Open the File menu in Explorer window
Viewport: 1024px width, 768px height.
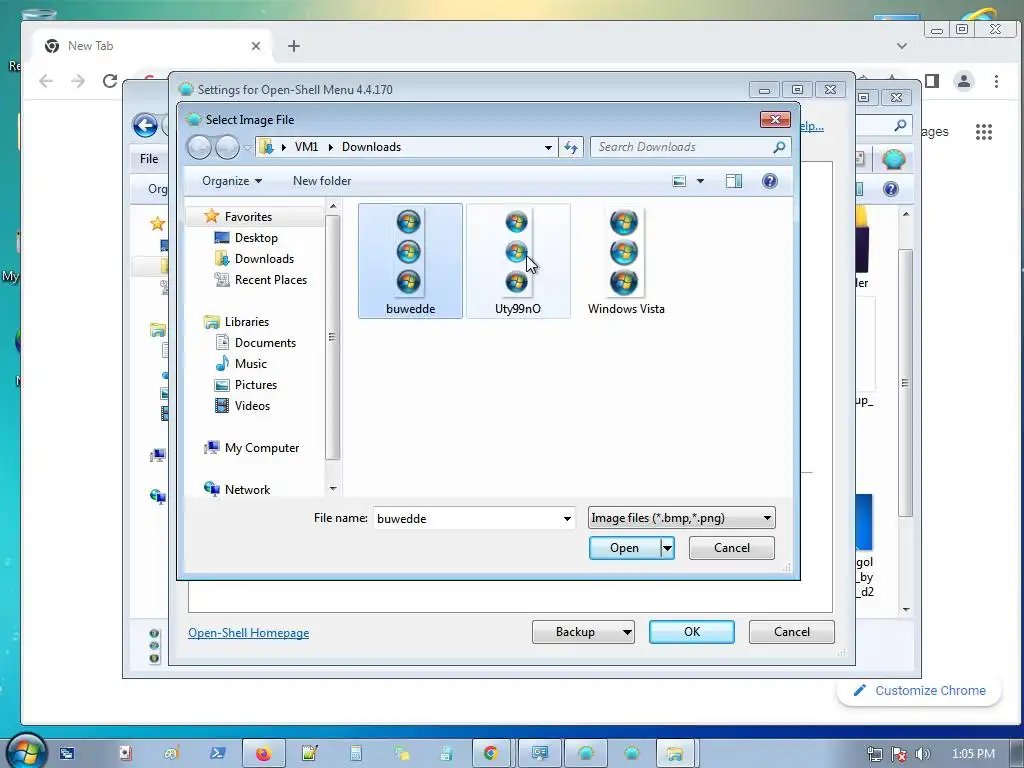click(149, 159)
